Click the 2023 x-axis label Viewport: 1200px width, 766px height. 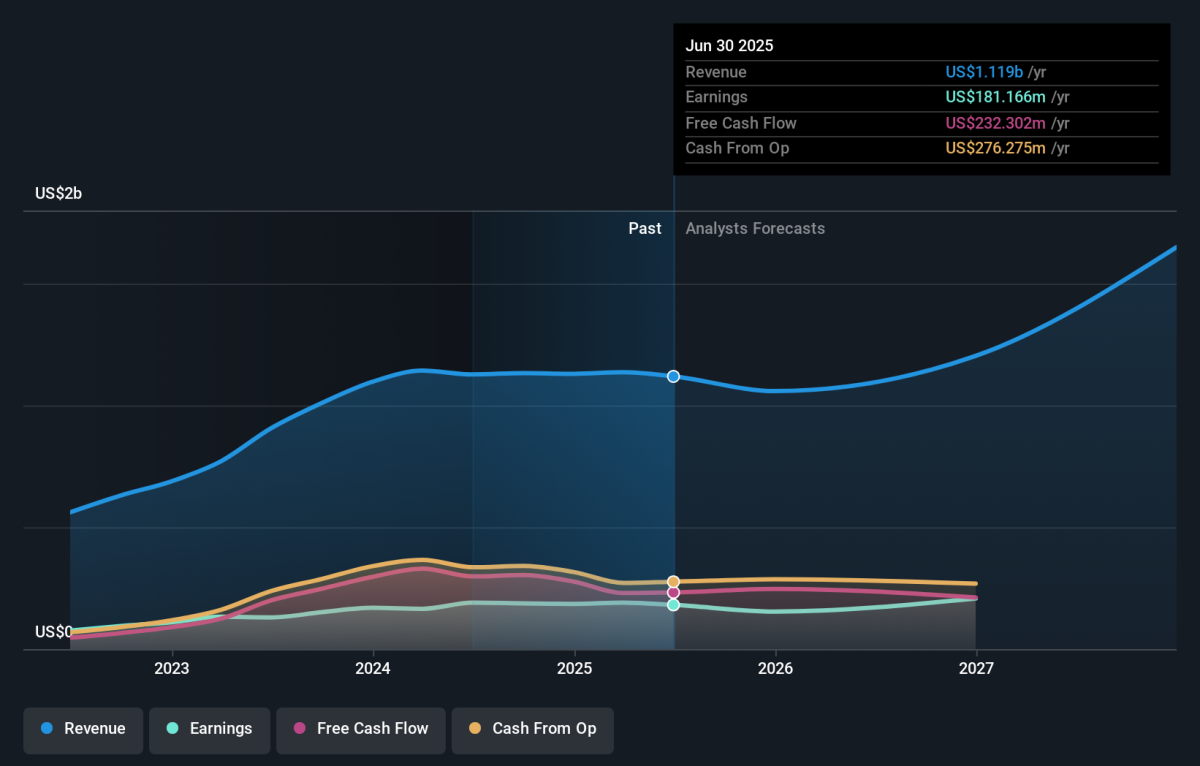click(172, 668)
